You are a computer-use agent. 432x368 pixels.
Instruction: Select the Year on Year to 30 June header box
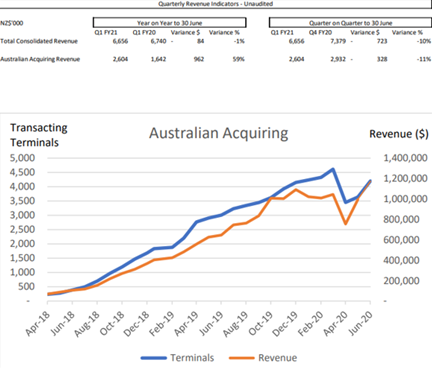pyautogui.click(x=169, y=23)
